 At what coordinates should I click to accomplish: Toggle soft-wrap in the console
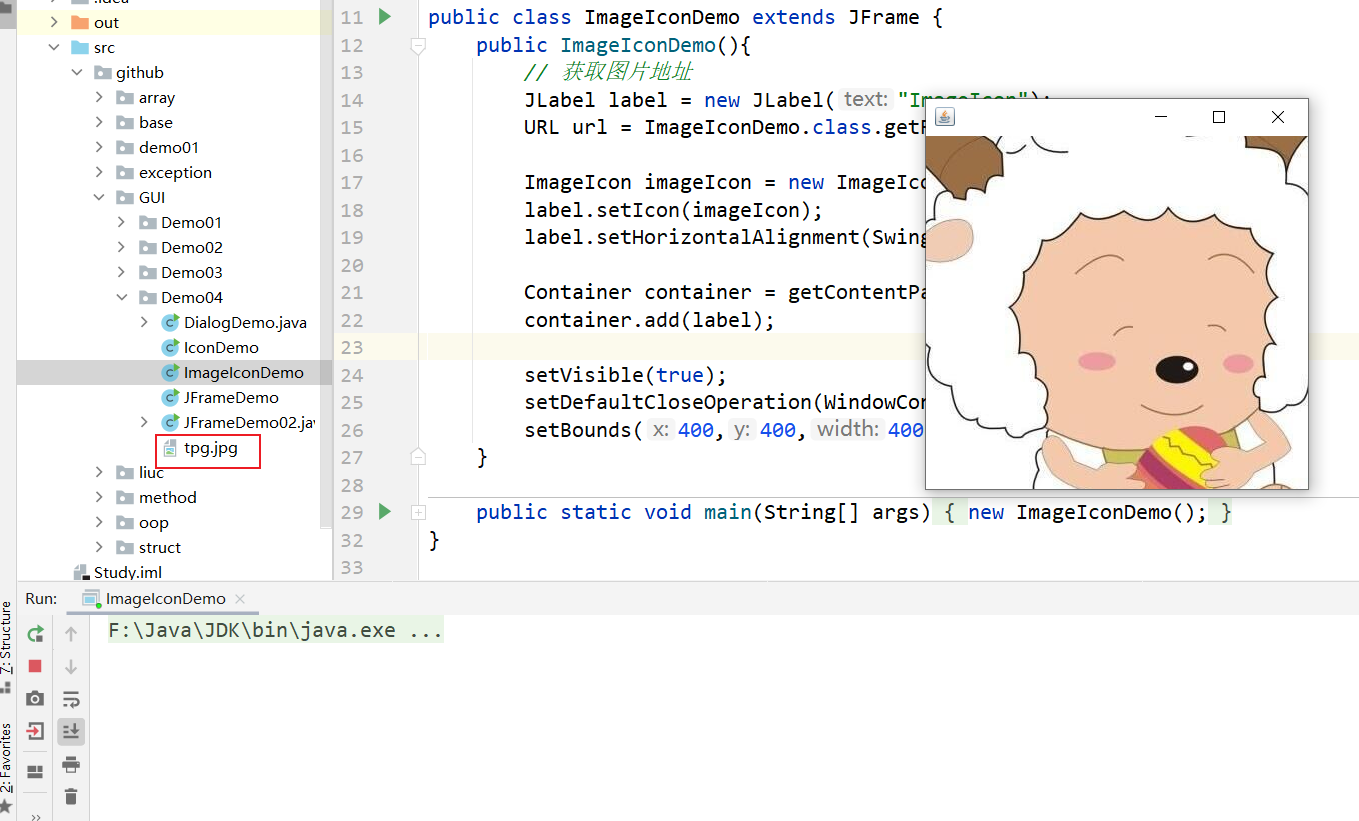point(71,699)
